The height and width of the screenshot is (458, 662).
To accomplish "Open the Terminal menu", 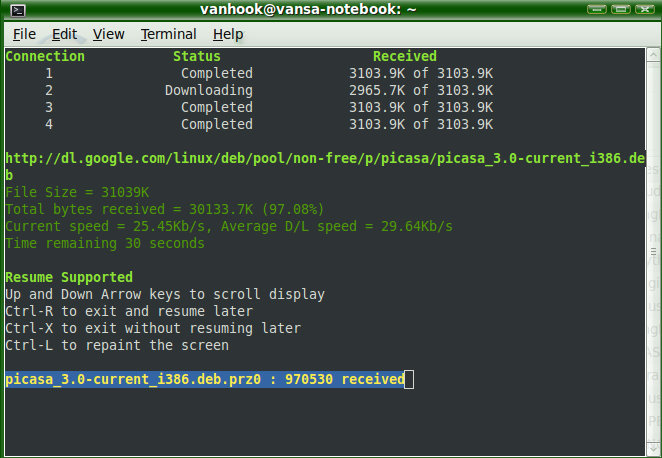I will (168, 34).
